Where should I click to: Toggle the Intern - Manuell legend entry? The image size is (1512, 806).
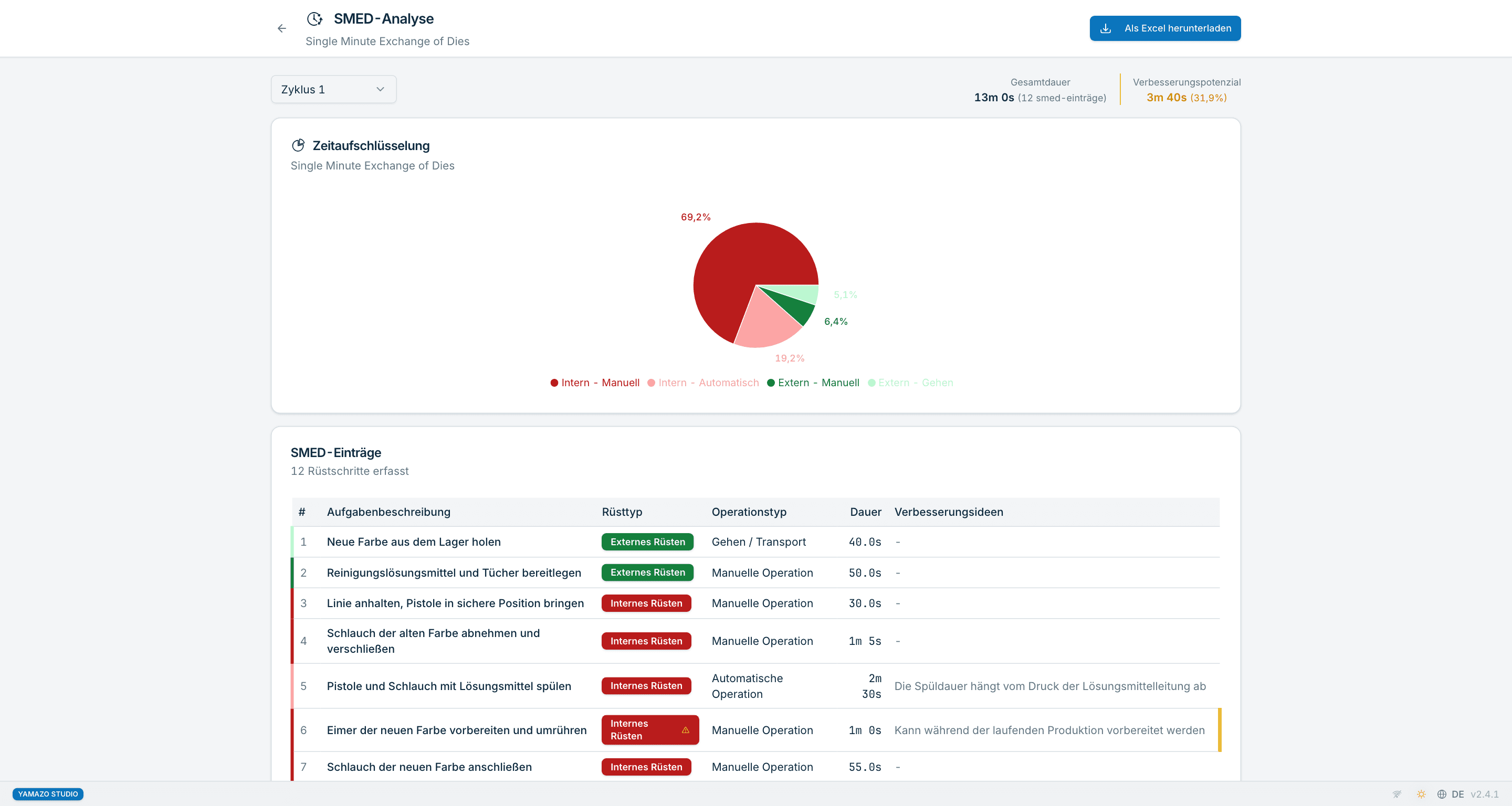point(595,383)
